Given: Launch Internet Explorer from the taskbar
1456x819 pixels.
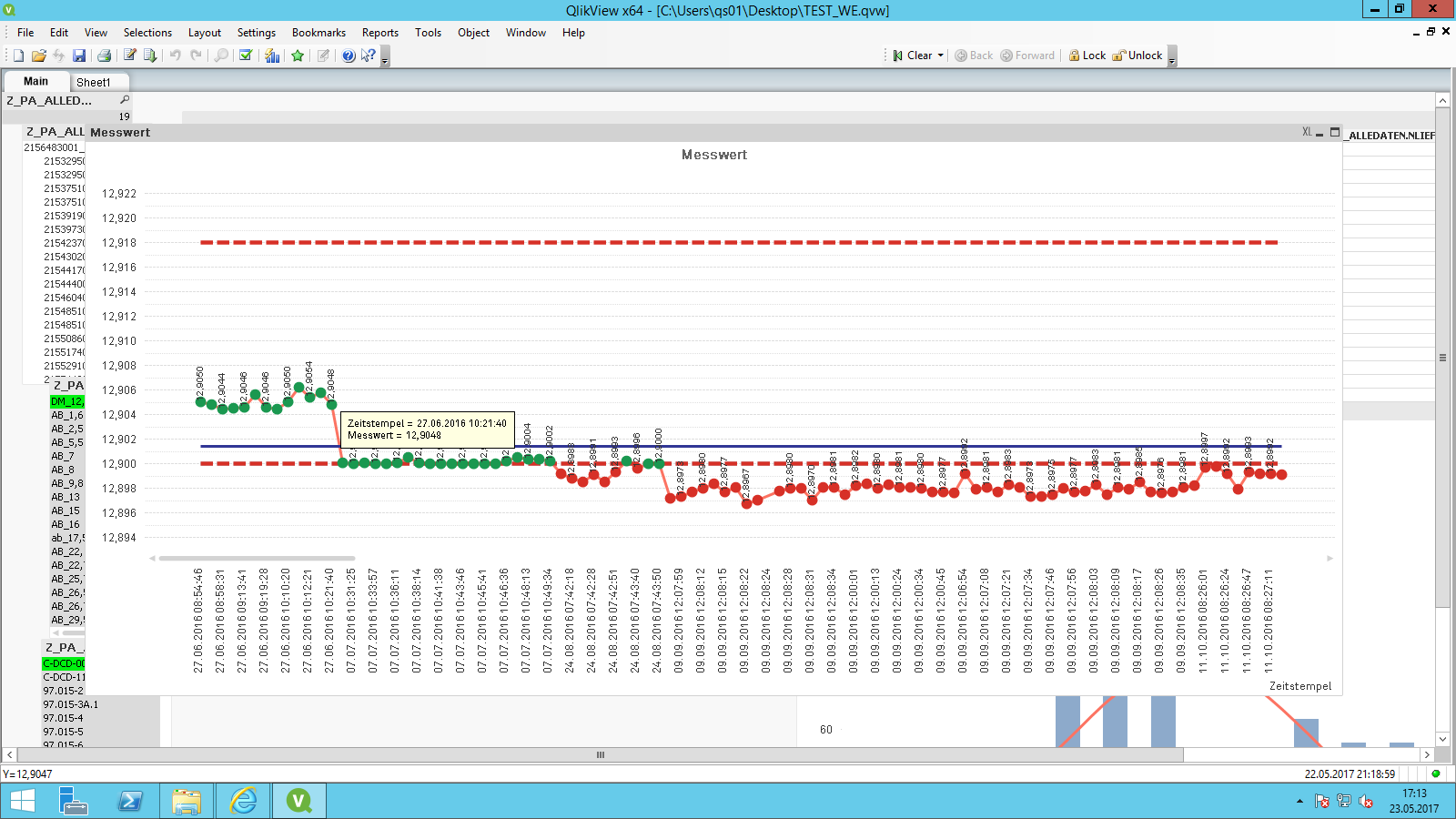Looking at the screenshot, I should coord(243,801).
